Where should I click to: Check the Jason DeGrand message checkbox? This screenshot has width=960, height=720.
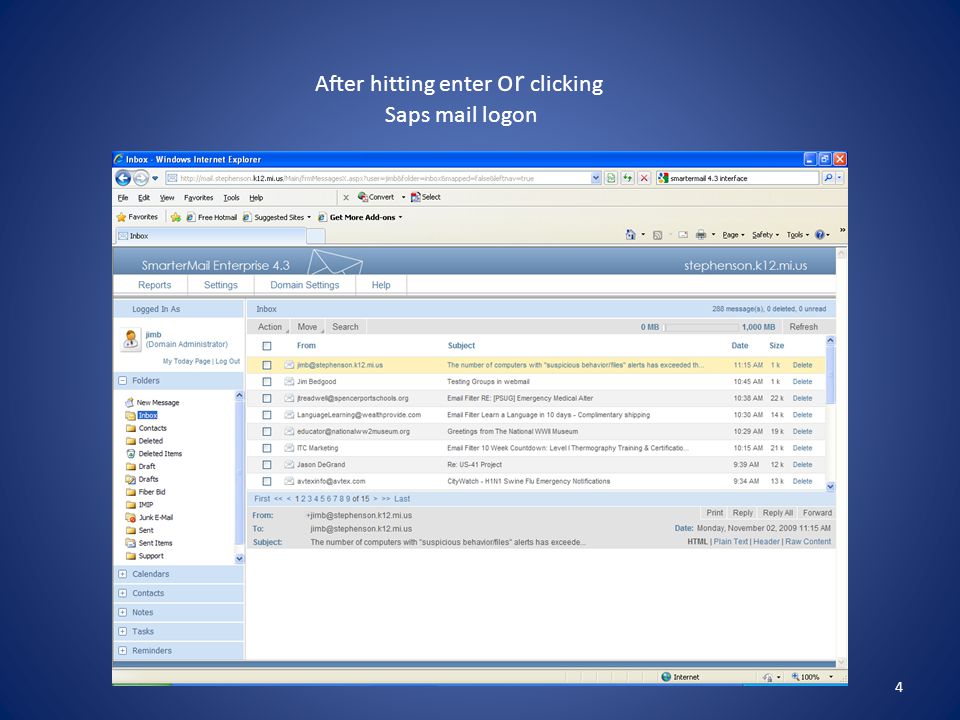(x=267, y=465)
